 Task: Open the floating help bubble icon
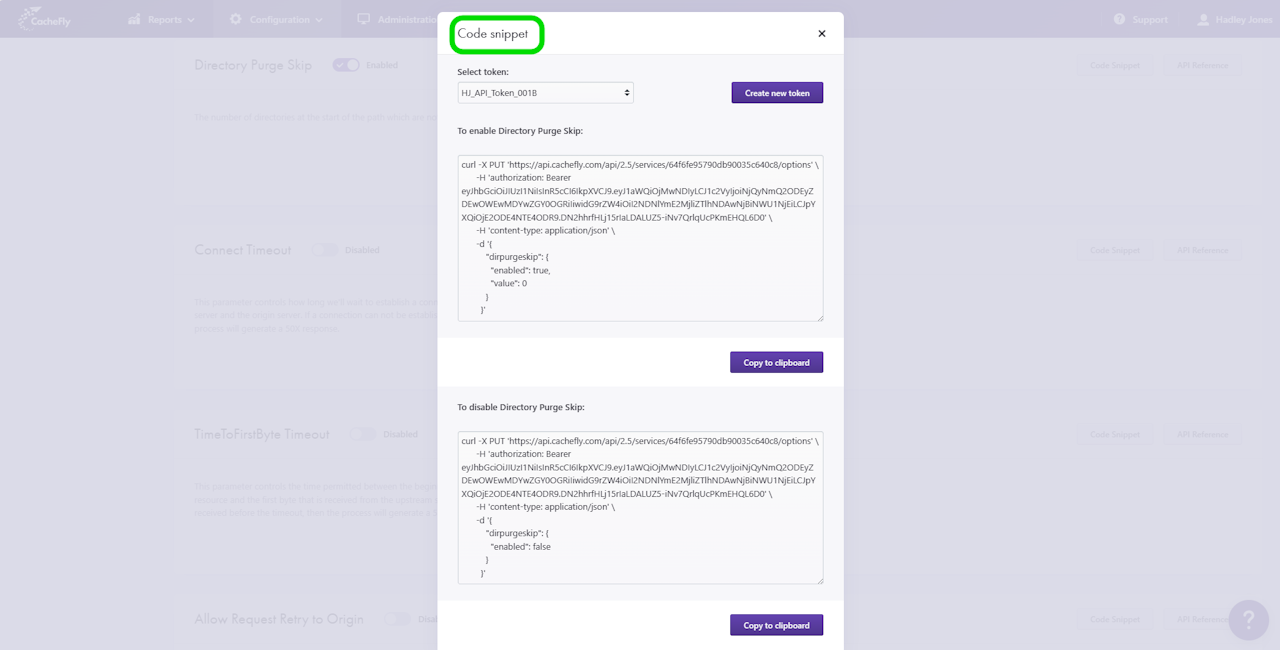tap(1248, 620)
